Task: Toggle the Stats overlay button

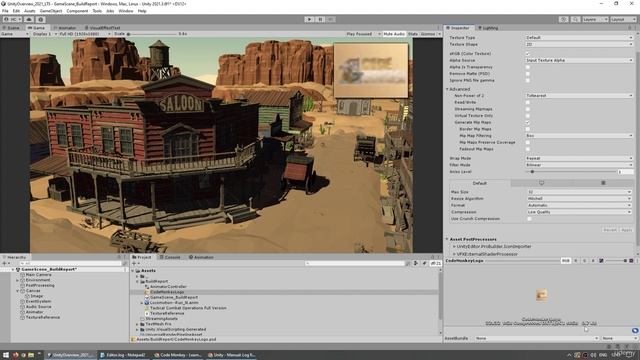Action: (x=413, y=34)
